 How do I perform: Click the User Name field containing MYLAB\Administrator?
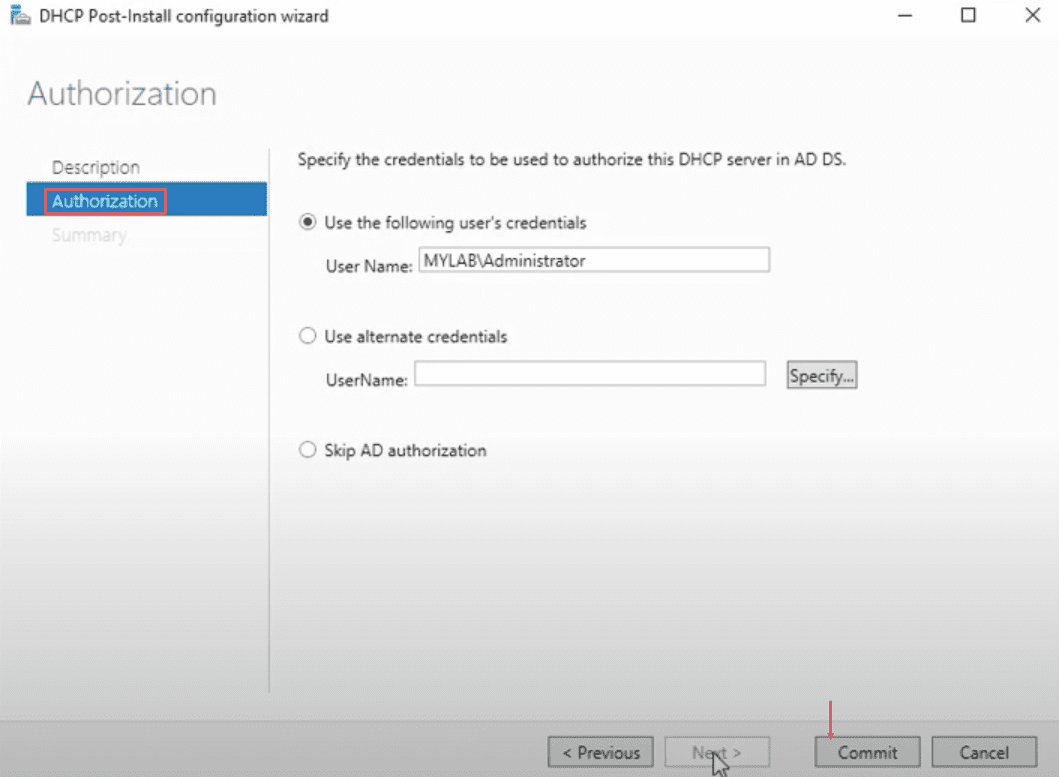point(594,260)
